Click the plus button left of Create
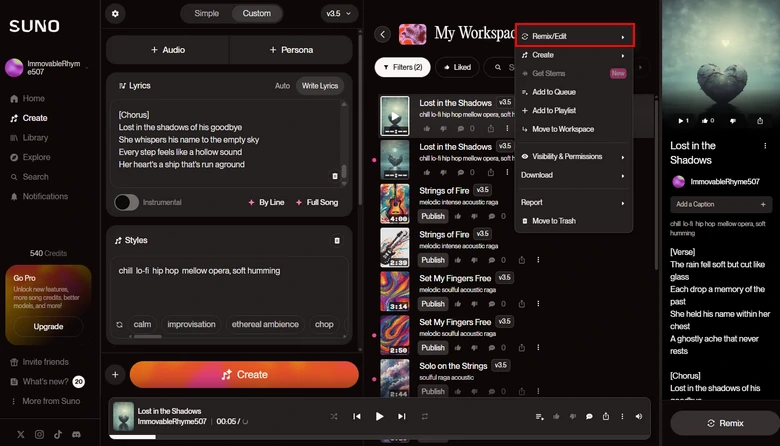The width and height of the screenshot is (780, 446). click(115, 374)
